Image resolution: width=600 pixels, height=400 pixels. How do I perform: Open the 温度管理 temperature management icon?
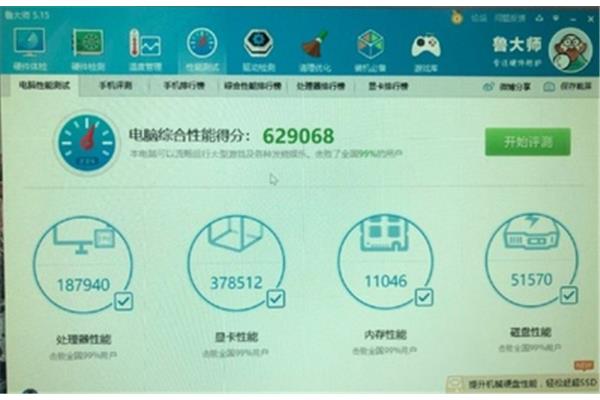click(x=145, y=44)
